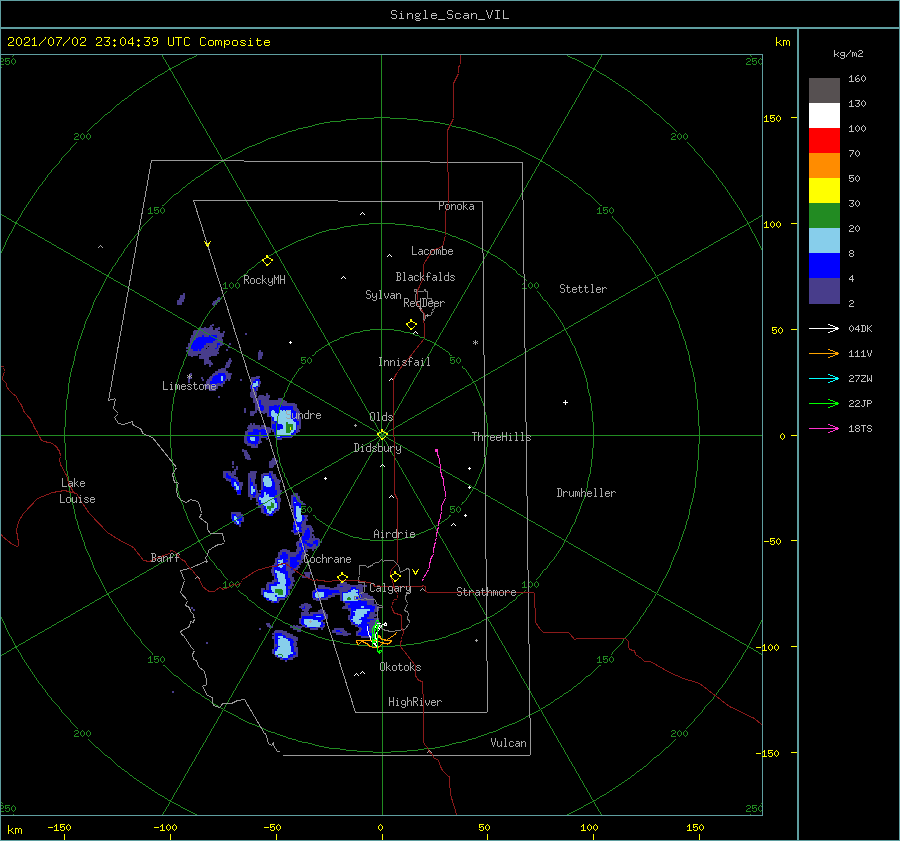
Task: Click the radar site diamond at Olds center
Action: point(382,435)
